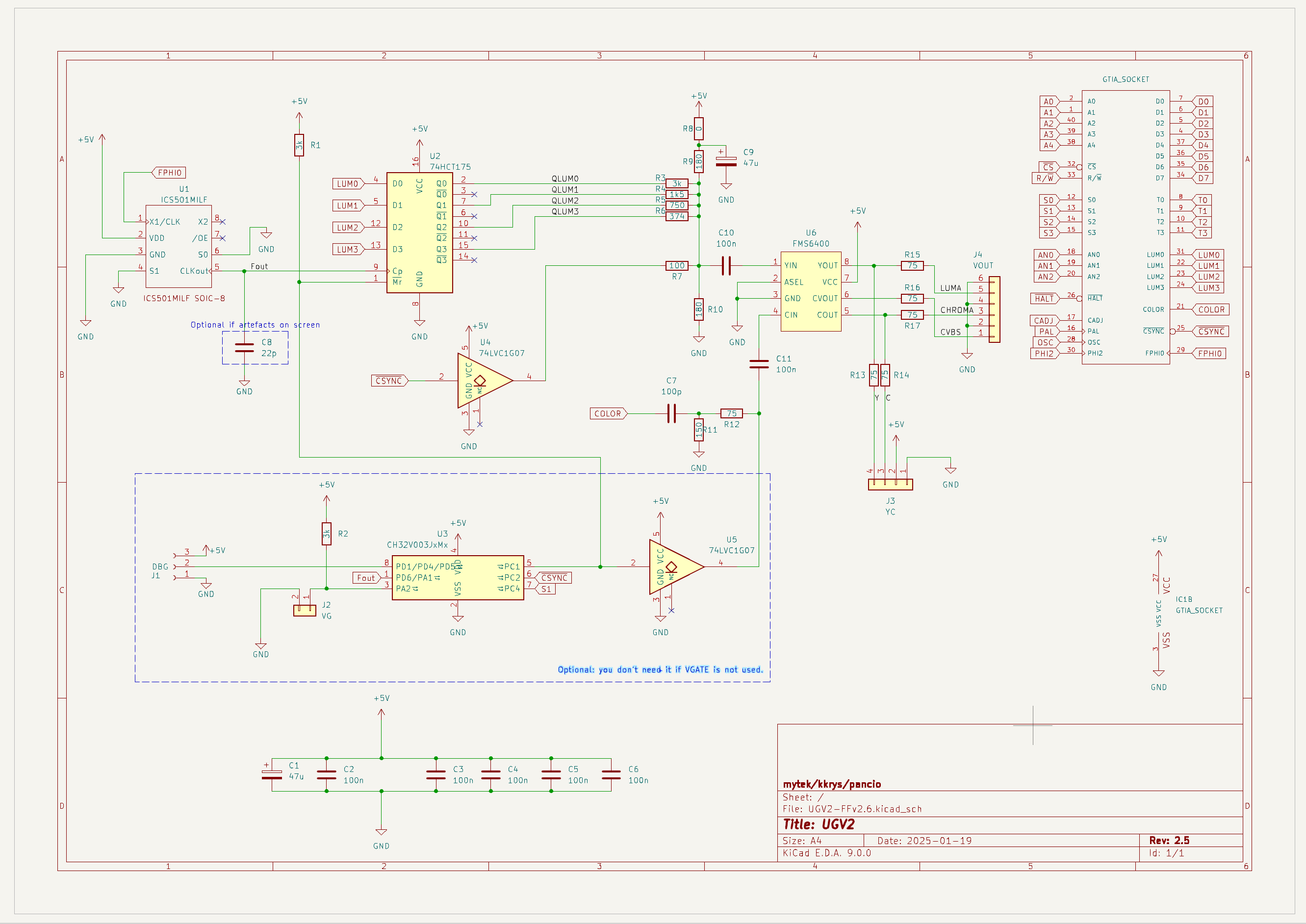Select the U3 CH32V003JxMx microcontroller body
1306x924 pixels.
458,578
